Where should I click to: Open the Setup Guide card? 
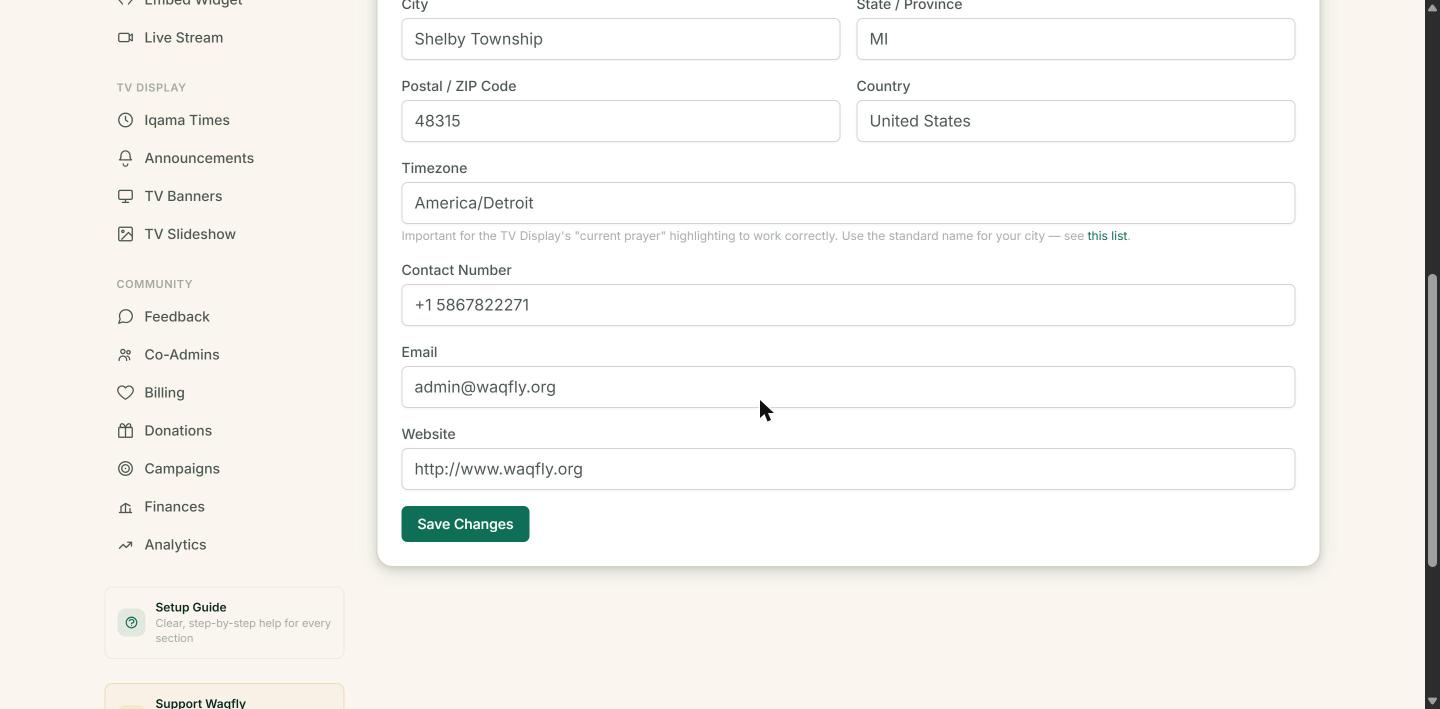pos(224,623)
